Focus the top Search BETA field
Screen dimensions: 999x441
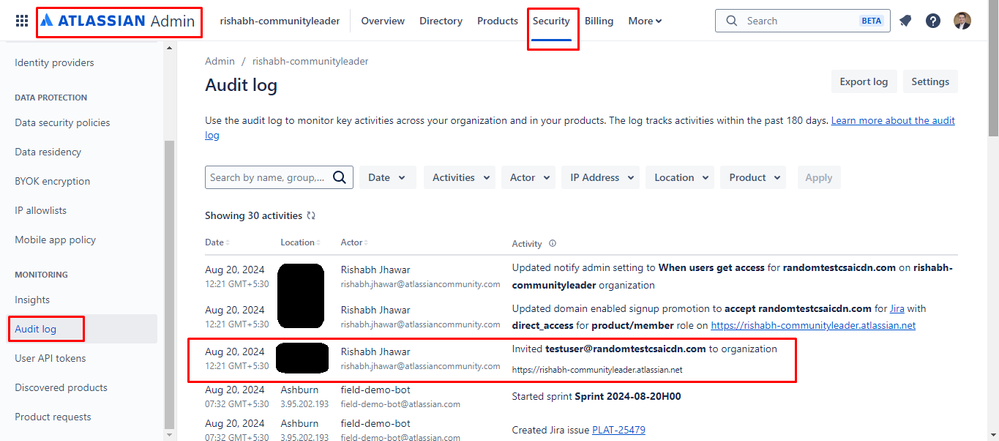click(x=802, y=21)
